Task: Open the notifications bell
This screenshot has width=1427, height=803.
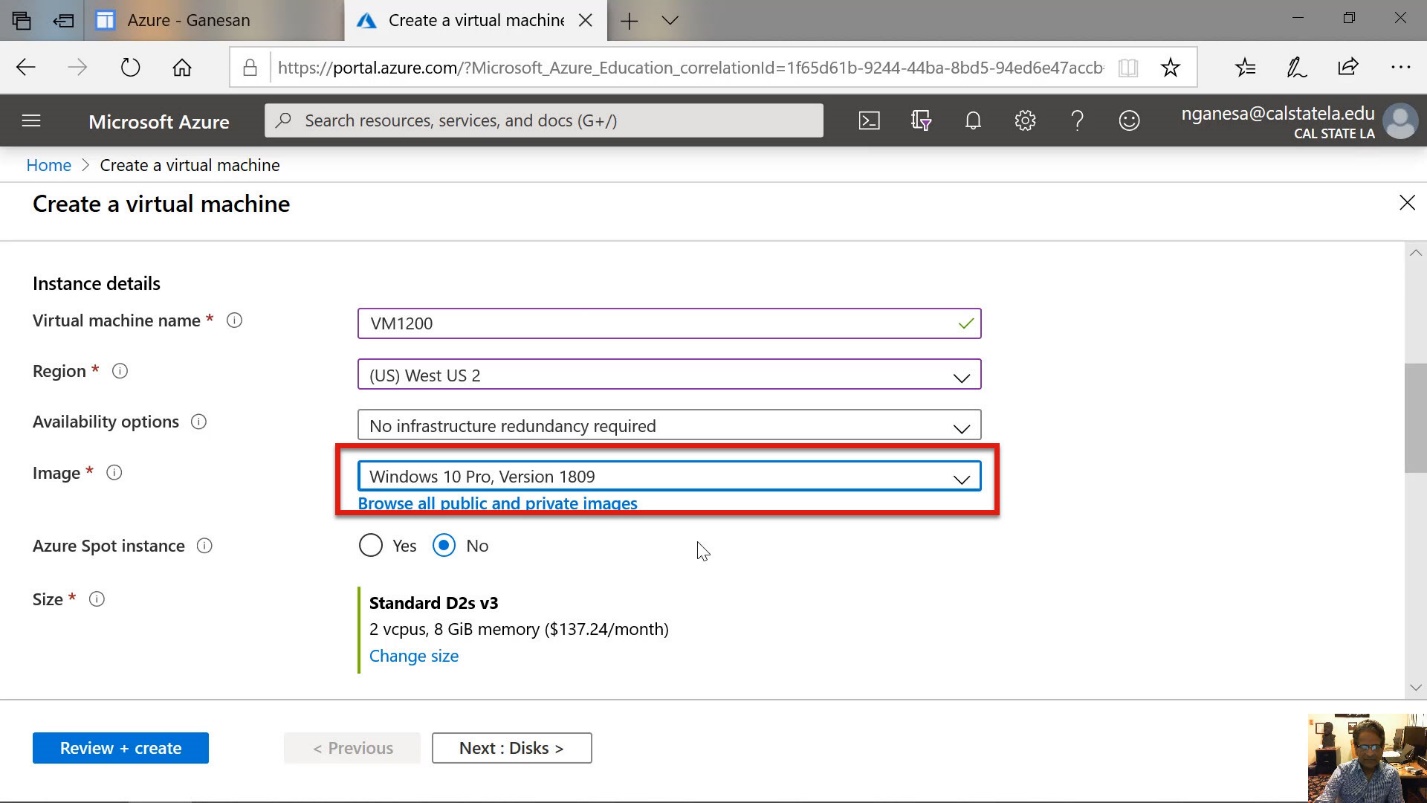Action: coord(972,120)
